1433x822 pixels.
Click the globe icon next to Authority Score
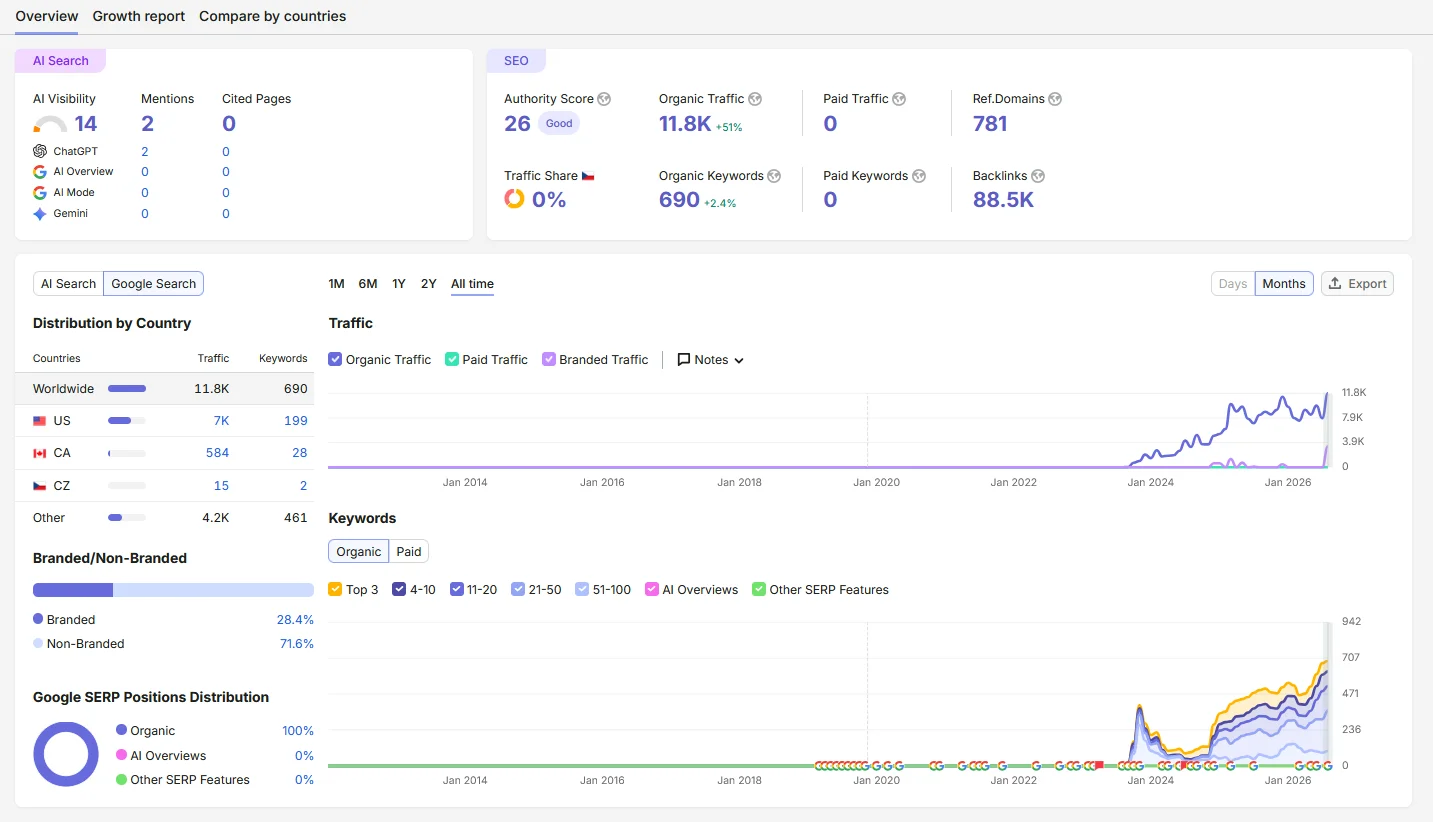pyautogui.click(x=604, y=99)
